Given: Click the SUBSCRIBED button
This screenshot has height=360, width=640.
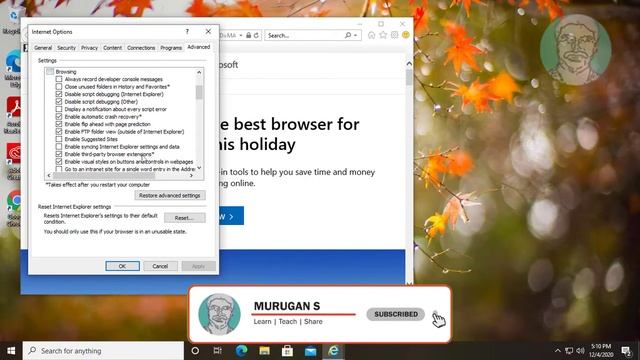Looking at the screenshot, I should pos(396,314).
